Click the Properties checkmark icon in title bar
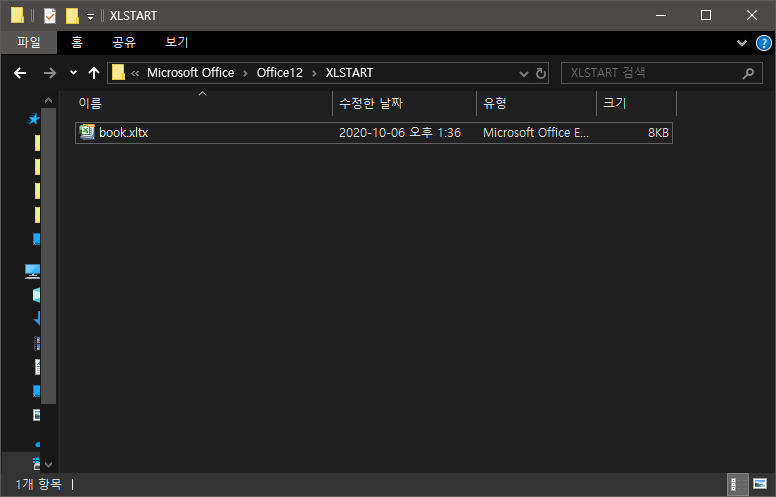Image resolution: width=776 pixels, height=497 pixels. (50, 16)
